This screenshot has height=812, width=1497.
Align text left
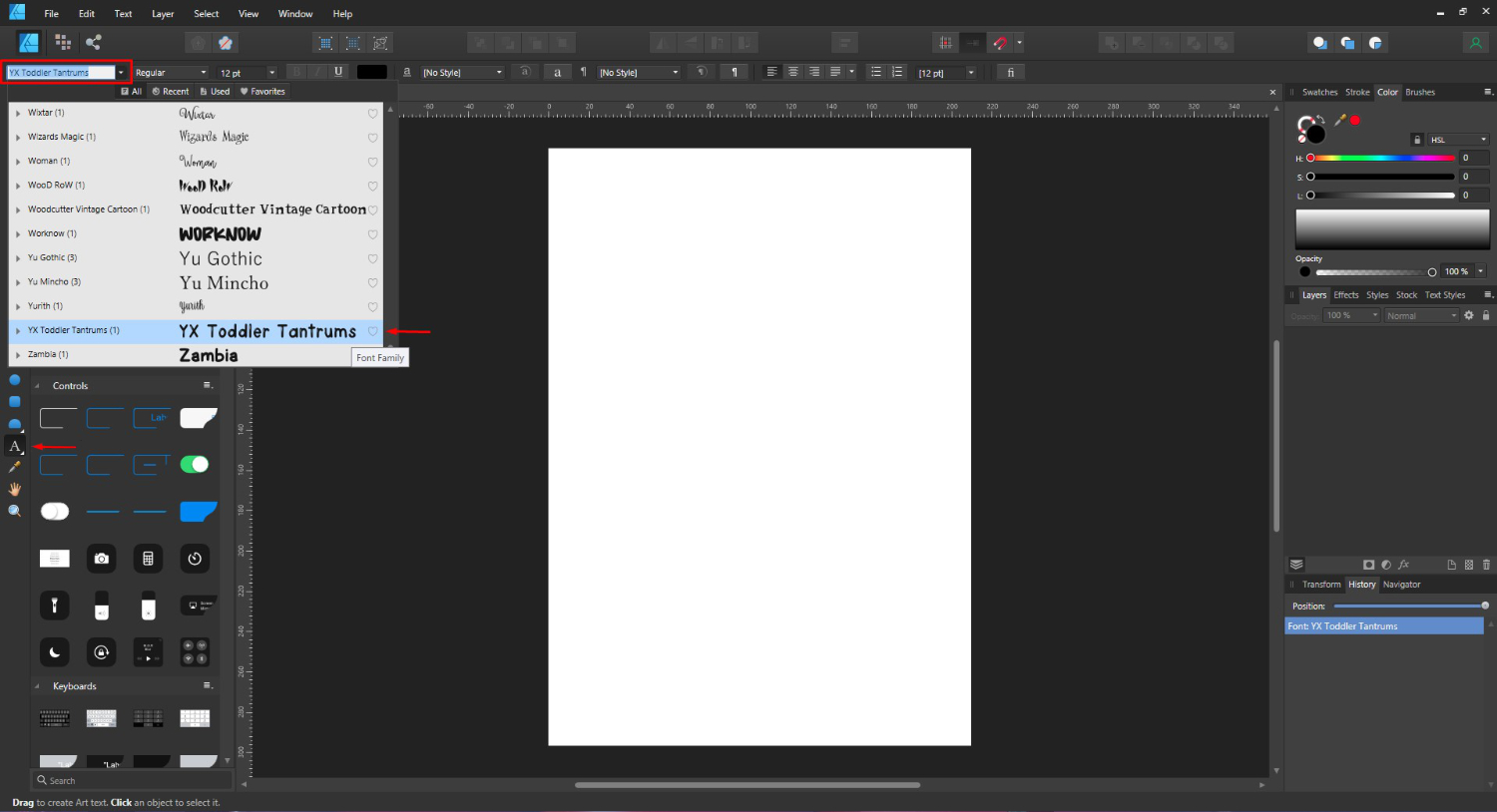[x=771, y=72]
